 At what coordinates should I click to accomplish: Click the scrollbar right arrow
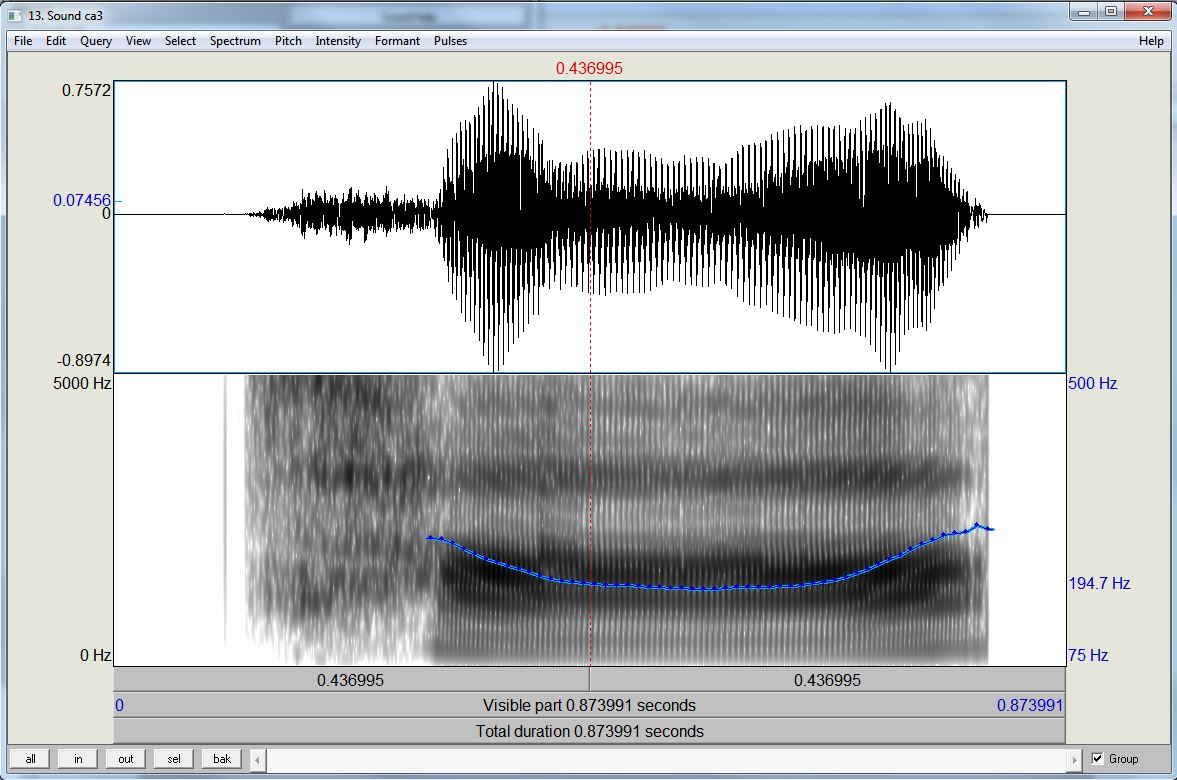pos(1074,760)
